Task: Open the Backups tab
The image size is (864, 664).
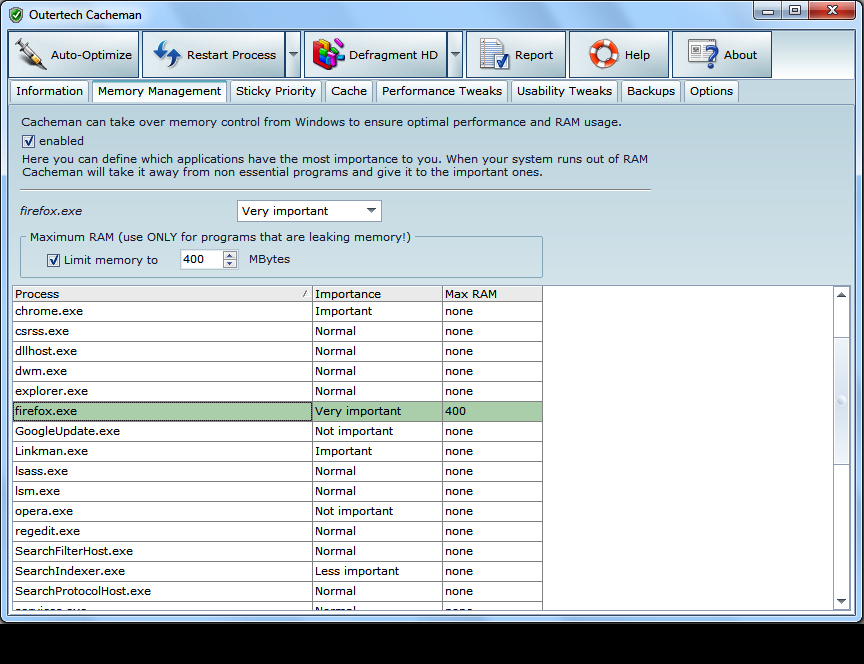Action: [651, 91]
